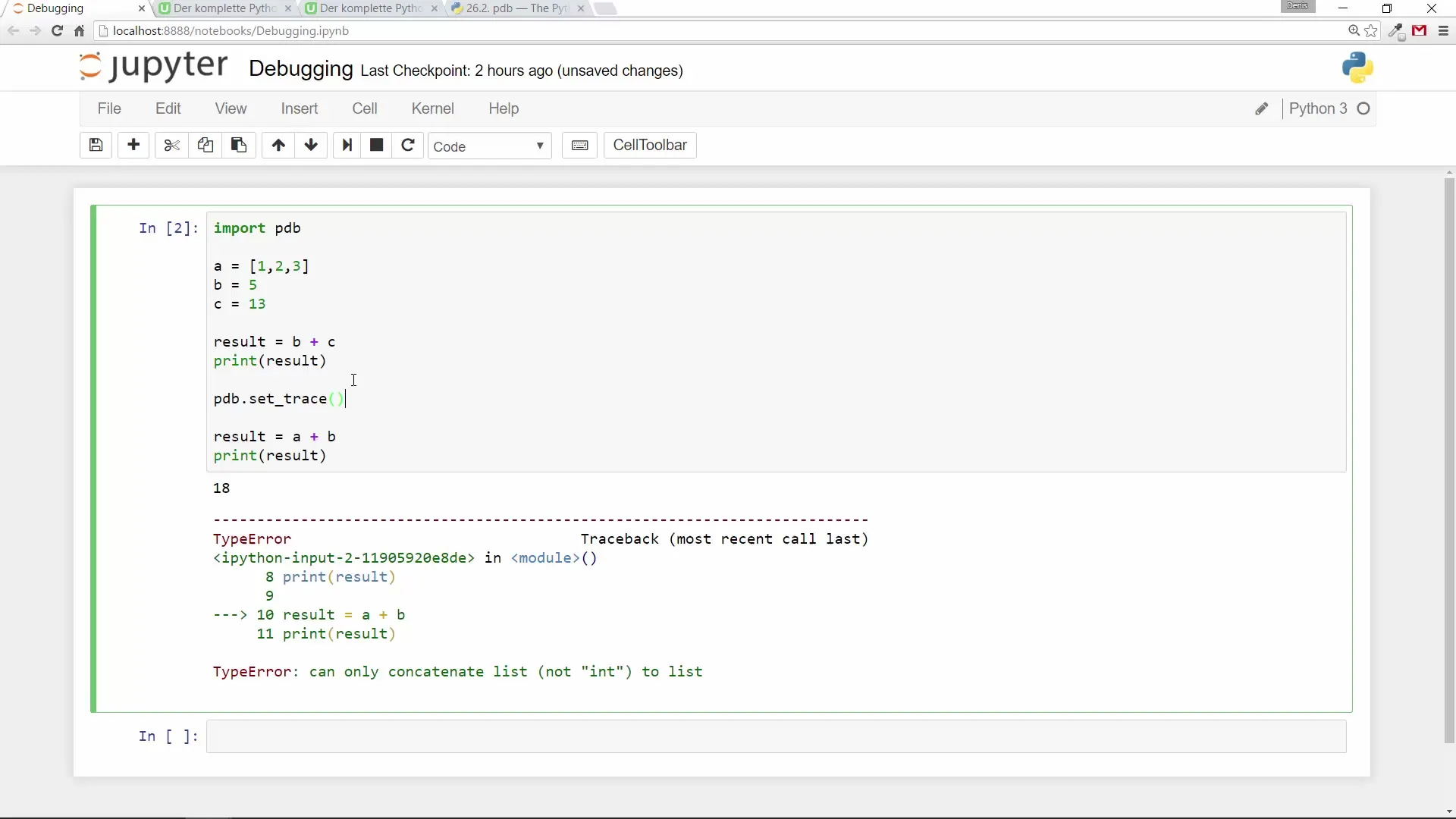
Task: Copy selected cell icon in toolbar
Action: 205,145
